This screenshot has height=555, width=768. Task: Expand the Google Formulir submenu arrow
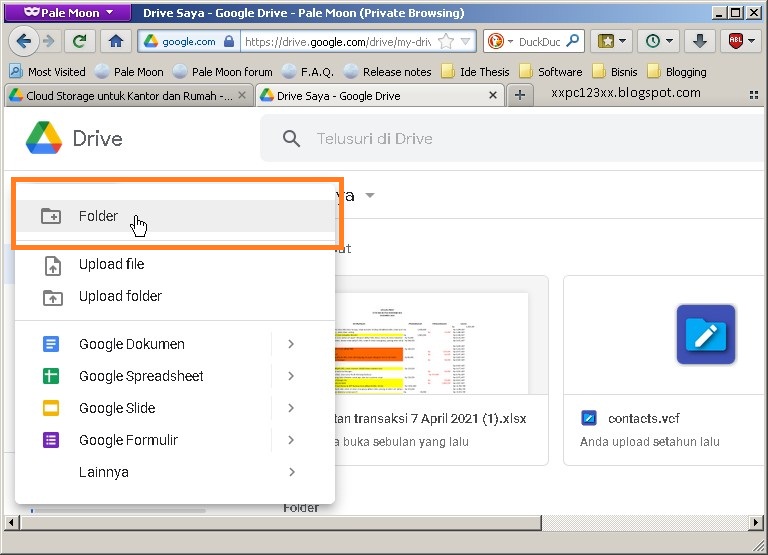(x=291, y=440)
